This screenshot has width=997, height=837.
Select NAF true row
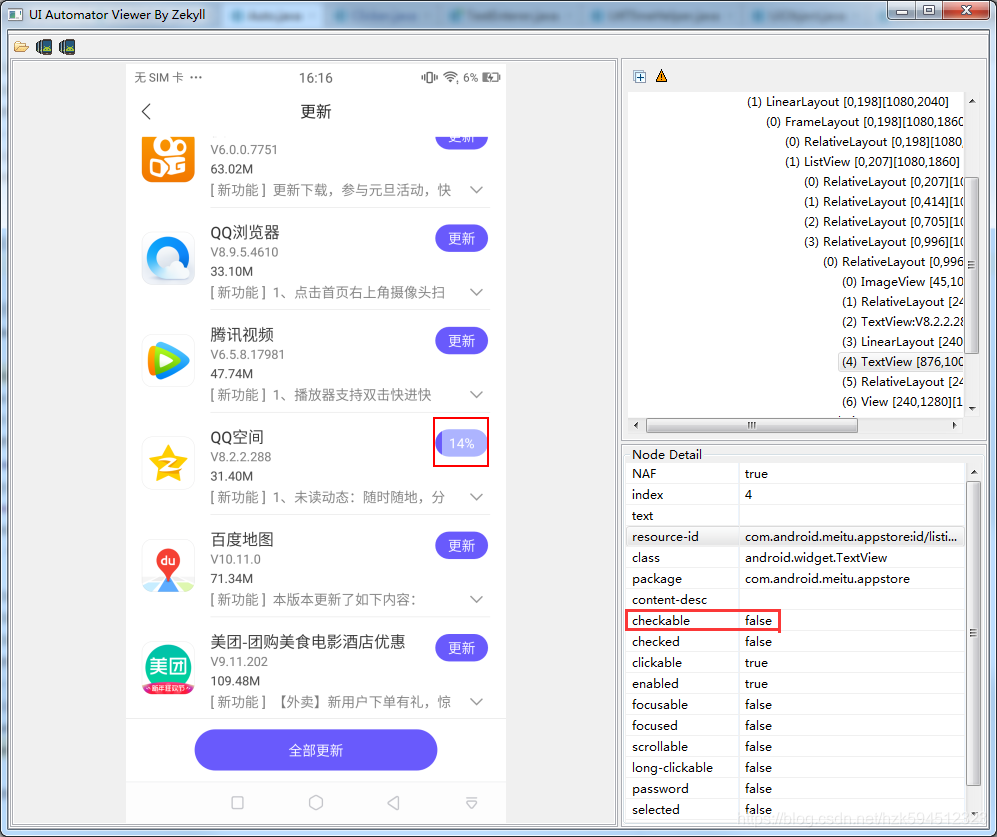(795, 474)
